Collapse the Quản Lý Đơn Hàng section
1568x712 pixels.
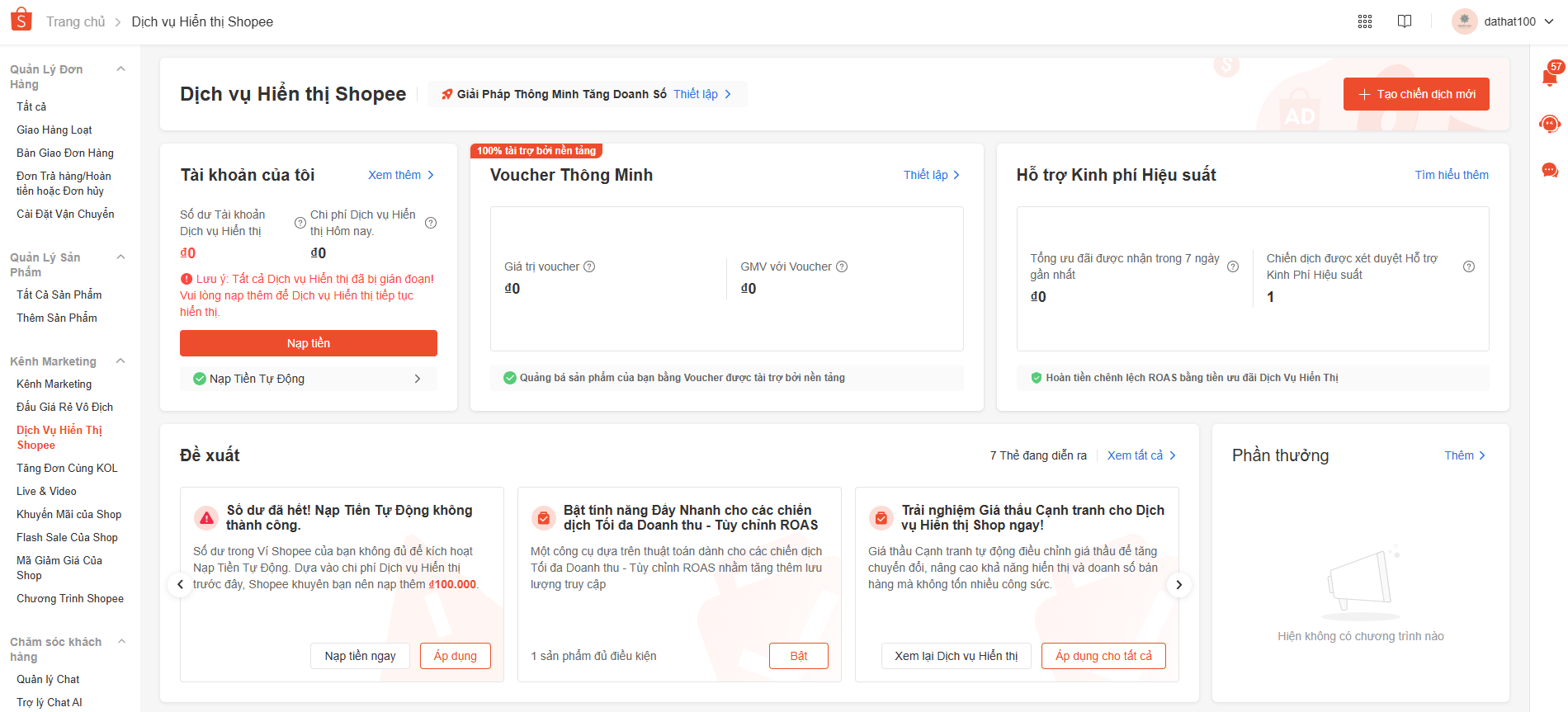pyautogui.click(x=121, y=69)
